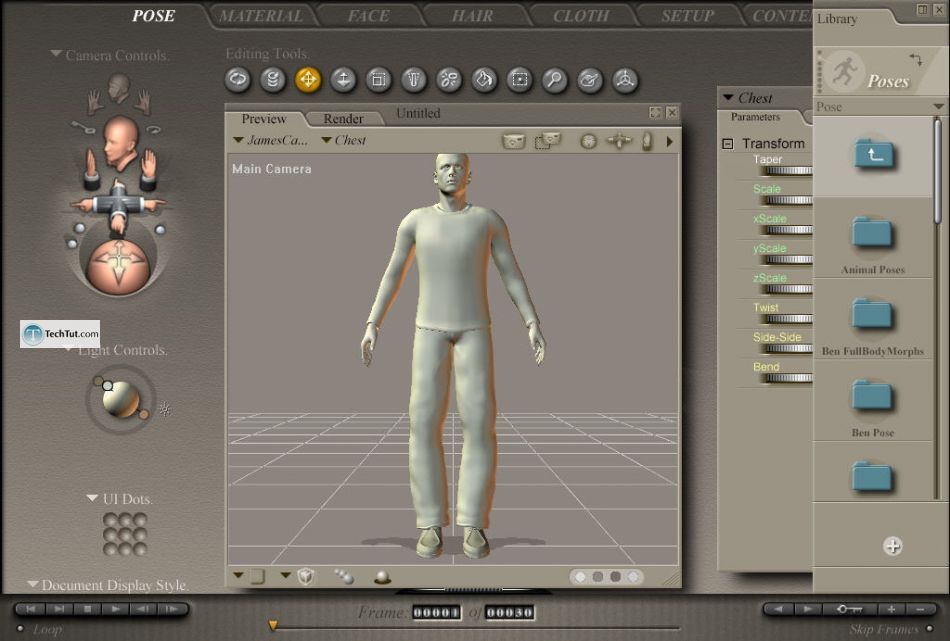Click the Poses running figure icon
Image resolution: width=950 pixels, height=641 pixels.
click(844, 71)
